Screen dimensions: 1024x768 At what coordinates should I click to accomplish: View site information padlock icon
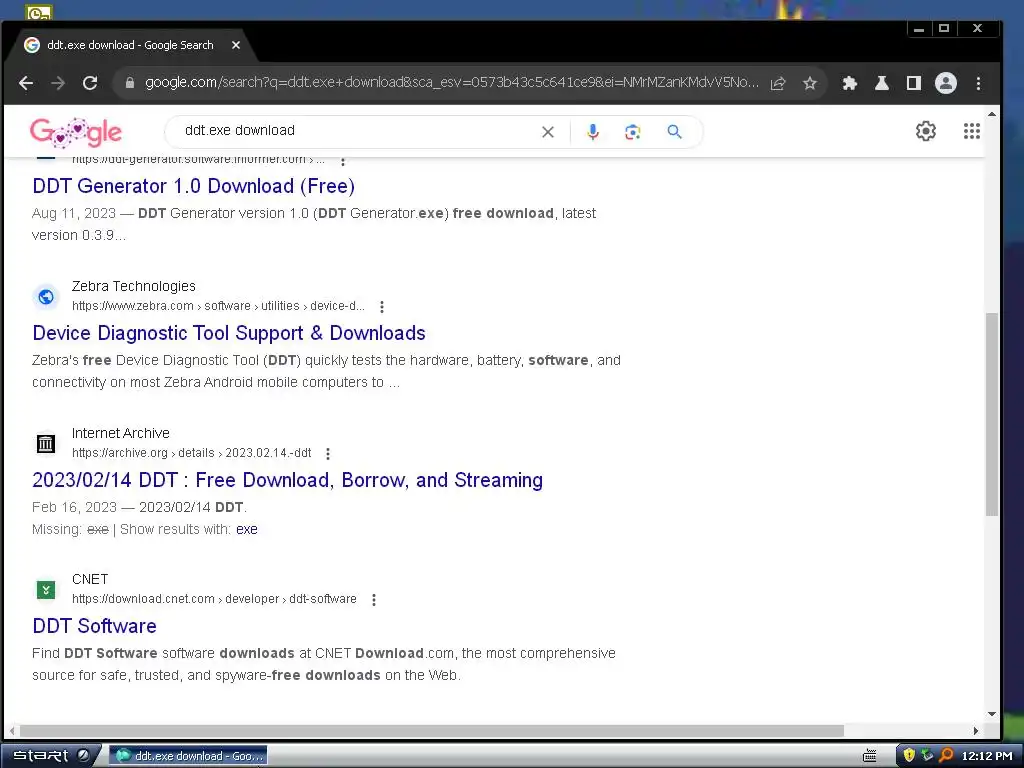tap(129, 83)
